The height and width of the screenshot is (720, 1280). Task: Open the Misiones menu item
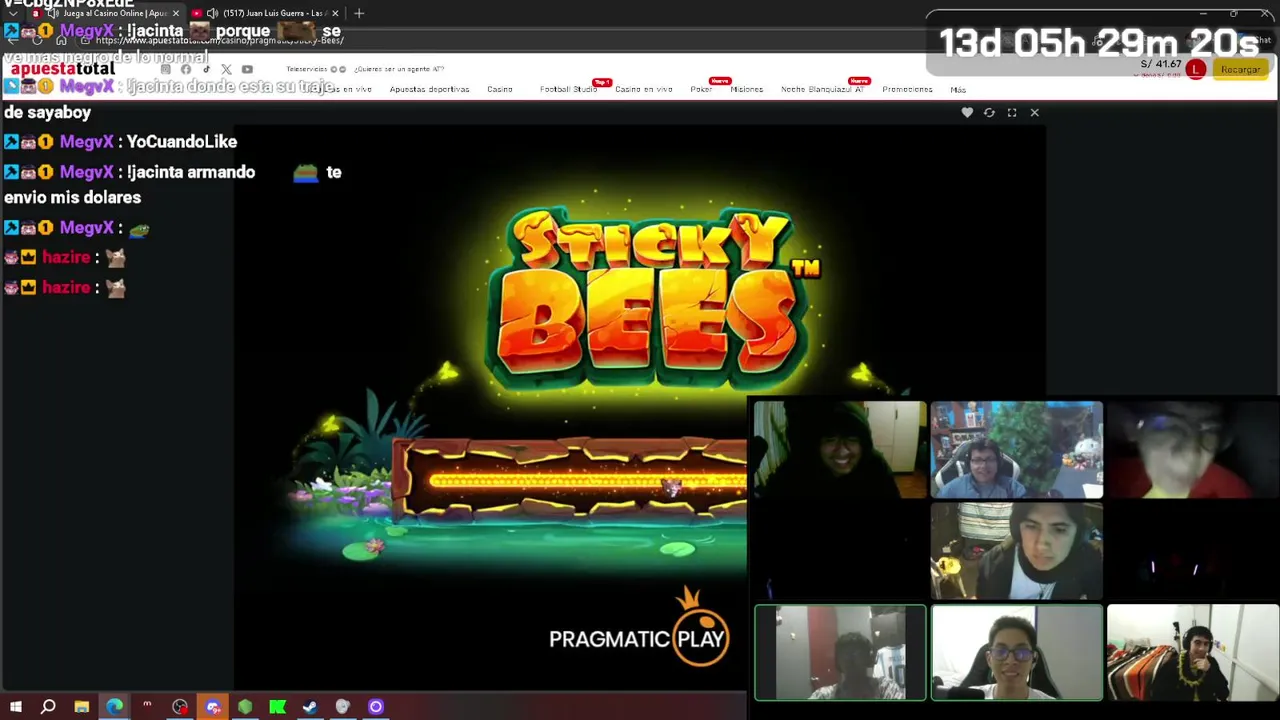(746, 89)
